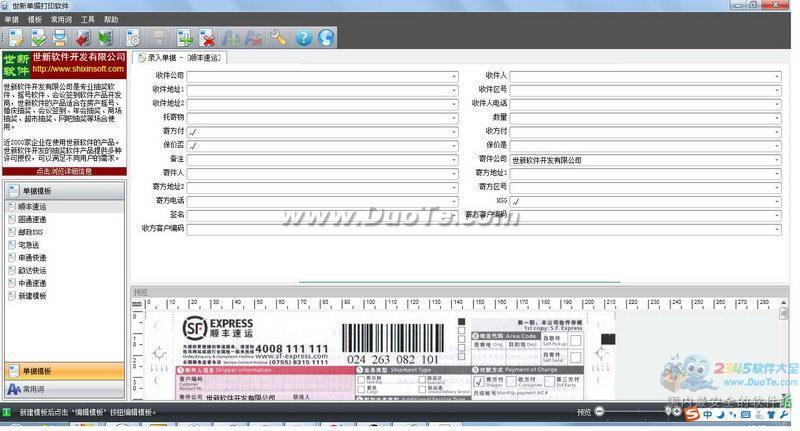Image resolution: width=800 pixels, height=431 pixels.
Task: Click the remove common word A-x icon
Action: [x=254, y=38]
